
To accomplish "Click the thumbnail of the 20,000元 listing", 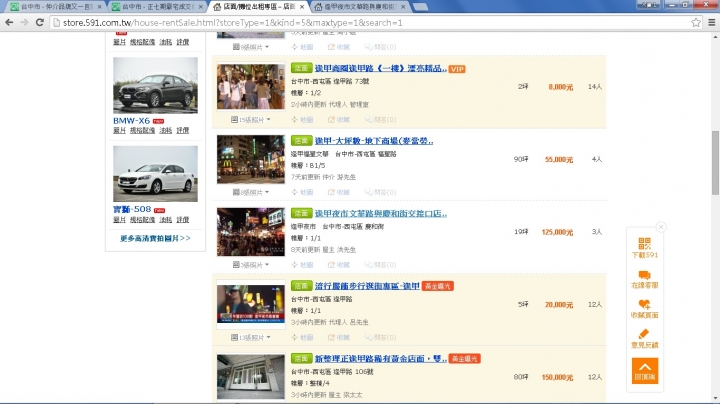I will (x=251, y=304).
